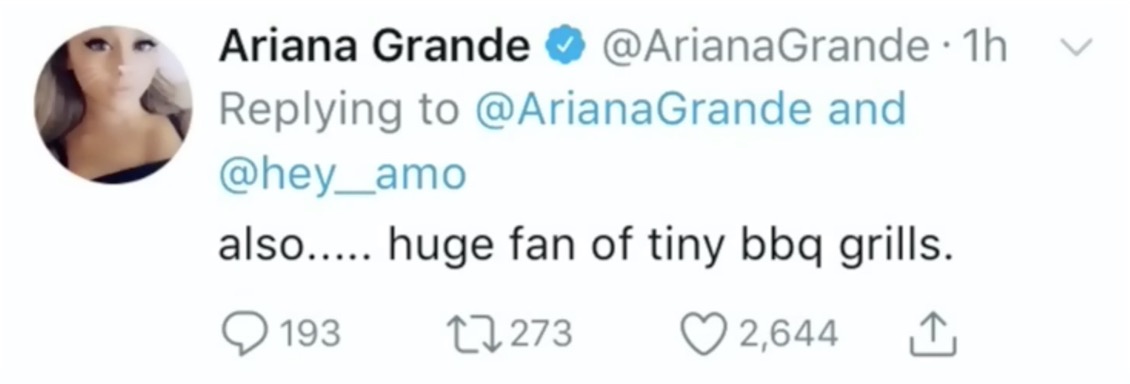
Task: Click the blue @ArianaGrande mention in reply line
Action: click(644, 110)
